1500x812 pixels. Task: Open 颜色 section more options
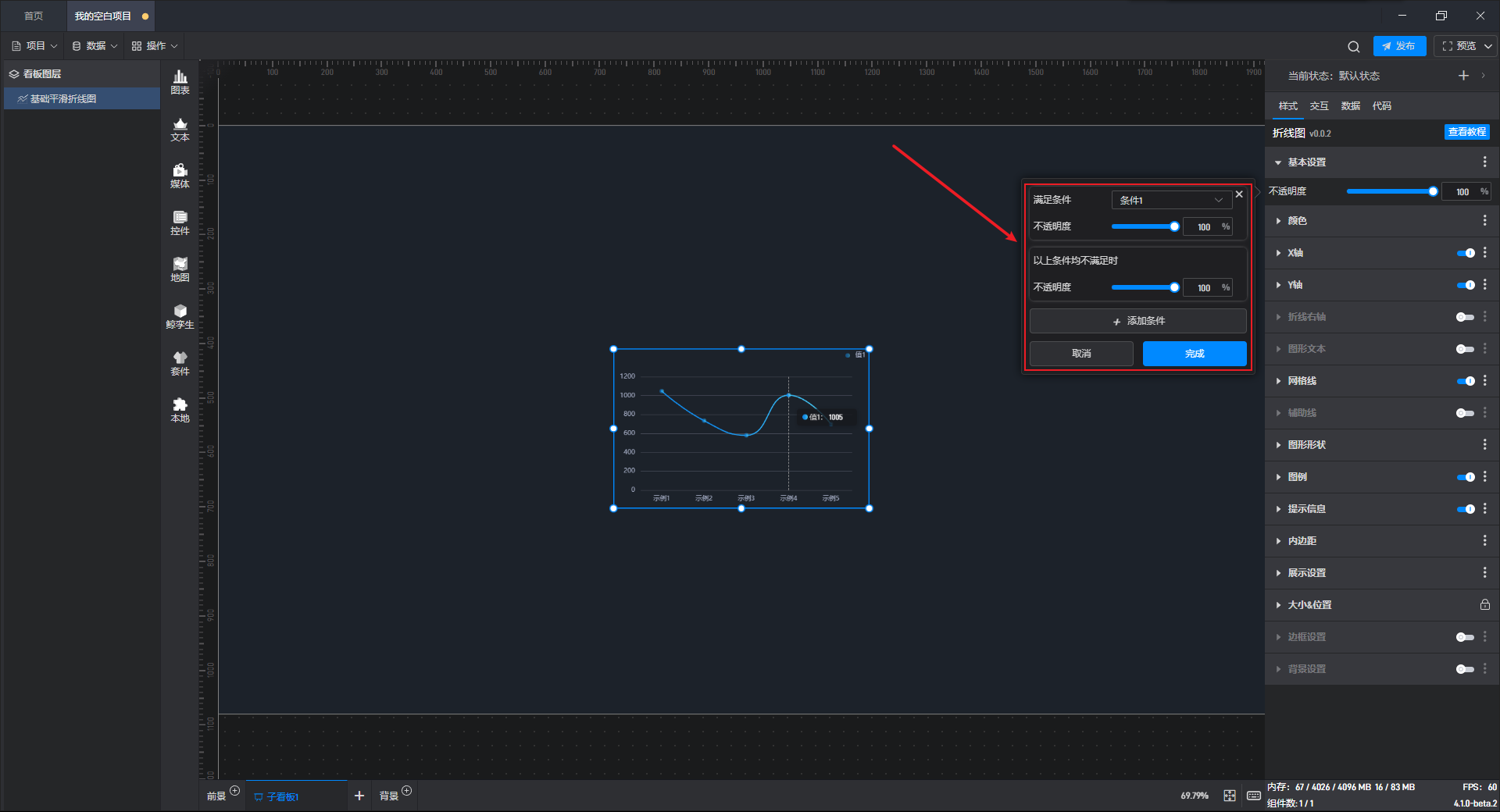[x=1485, y=221]
